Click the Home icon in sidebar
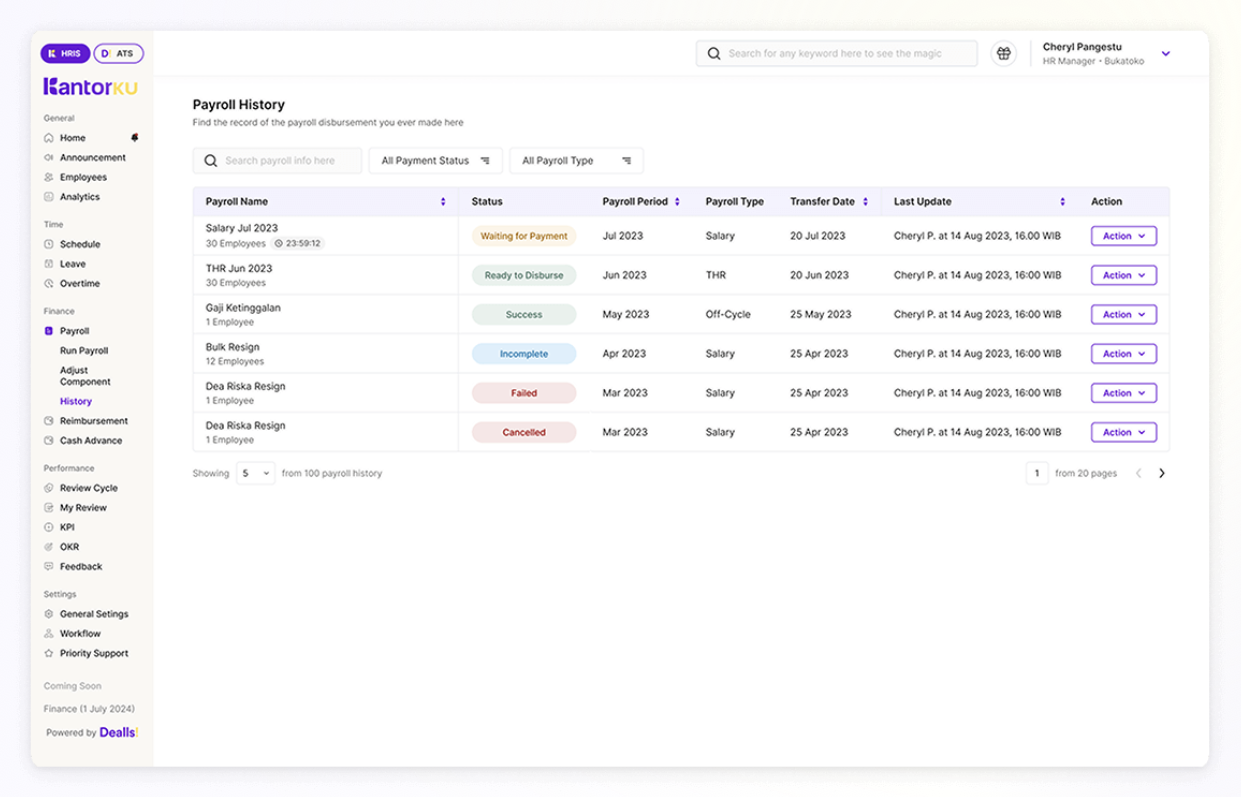This screenshot has width=1241, height=797. click(49, 138)
